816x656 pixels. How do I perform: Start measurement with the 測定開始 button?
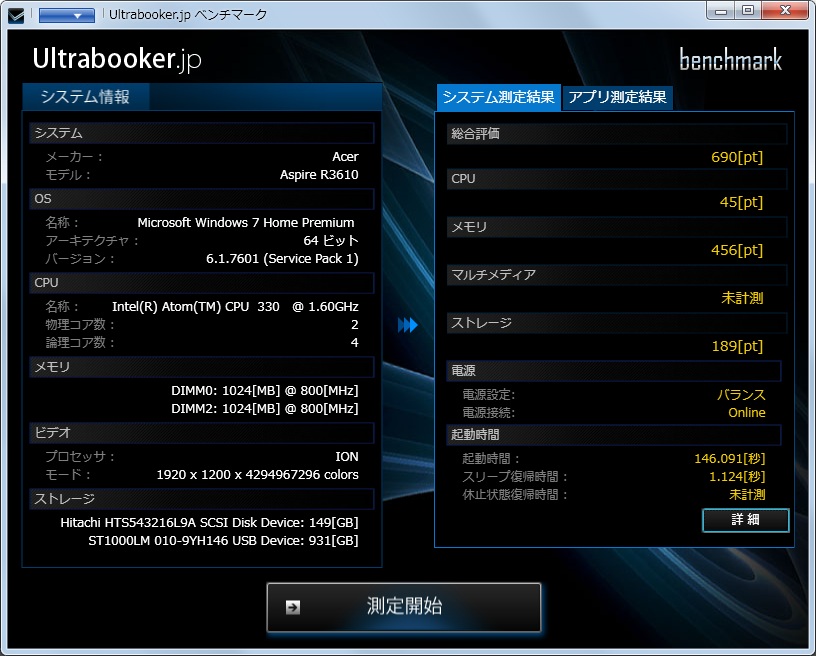click(404, 607)
